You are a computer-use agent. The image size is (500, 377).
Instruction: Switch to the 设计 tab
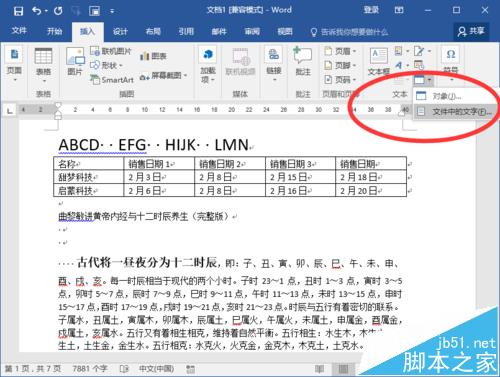coord(120,31)
